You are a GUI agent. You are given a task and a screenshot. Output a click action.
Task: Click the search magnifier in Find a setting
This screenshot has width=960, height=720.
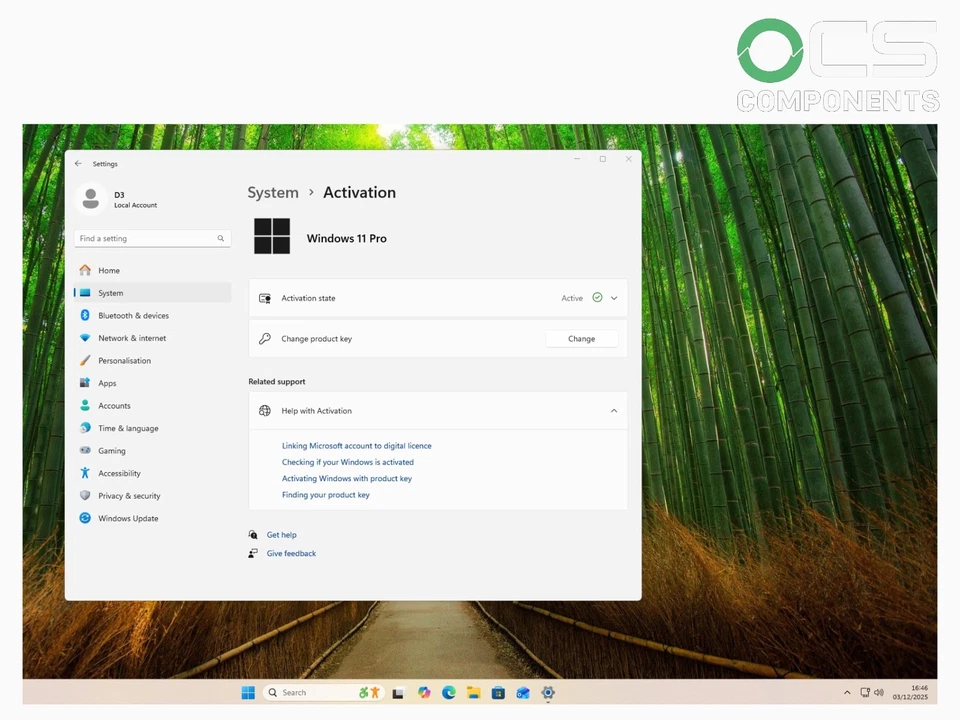pos(220,238)
